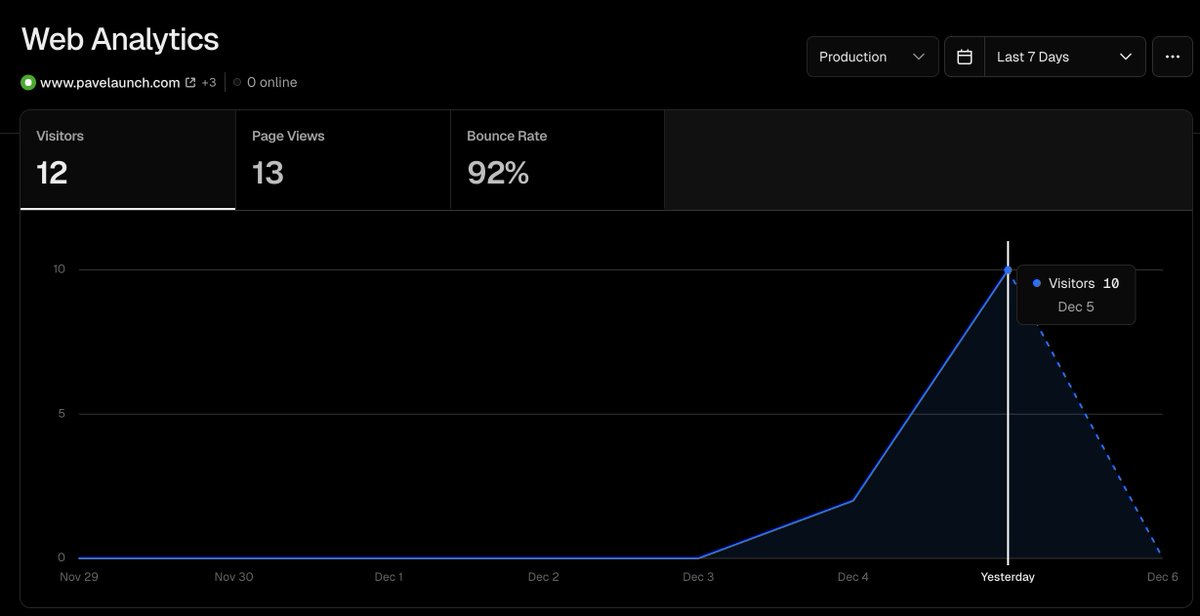The width and height of the screenshot is (1200, 616).
Task: Click the green status icon beside the domain
Action: click(x=28, y=82)
